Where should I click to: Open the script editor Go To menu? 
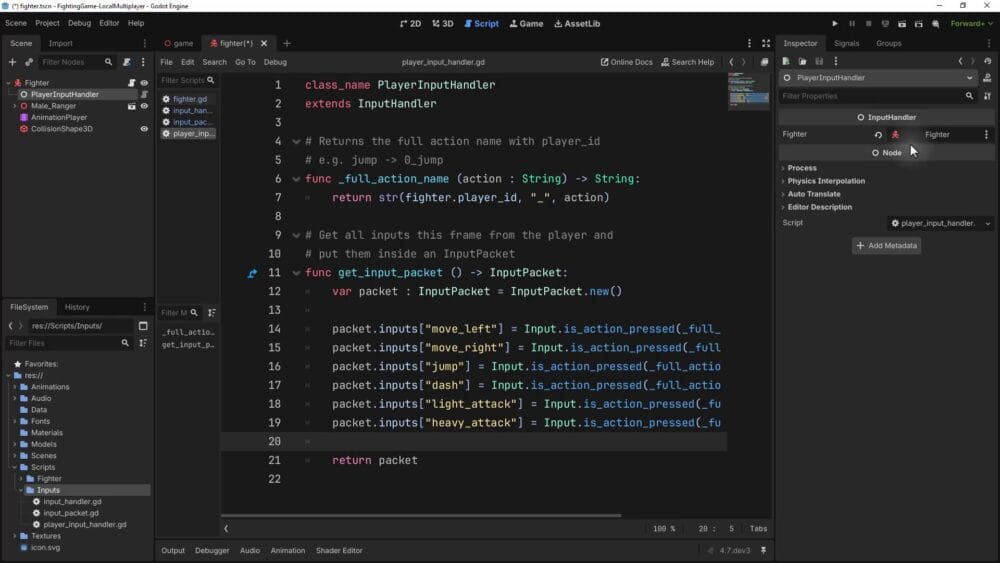tap(245, 62)
